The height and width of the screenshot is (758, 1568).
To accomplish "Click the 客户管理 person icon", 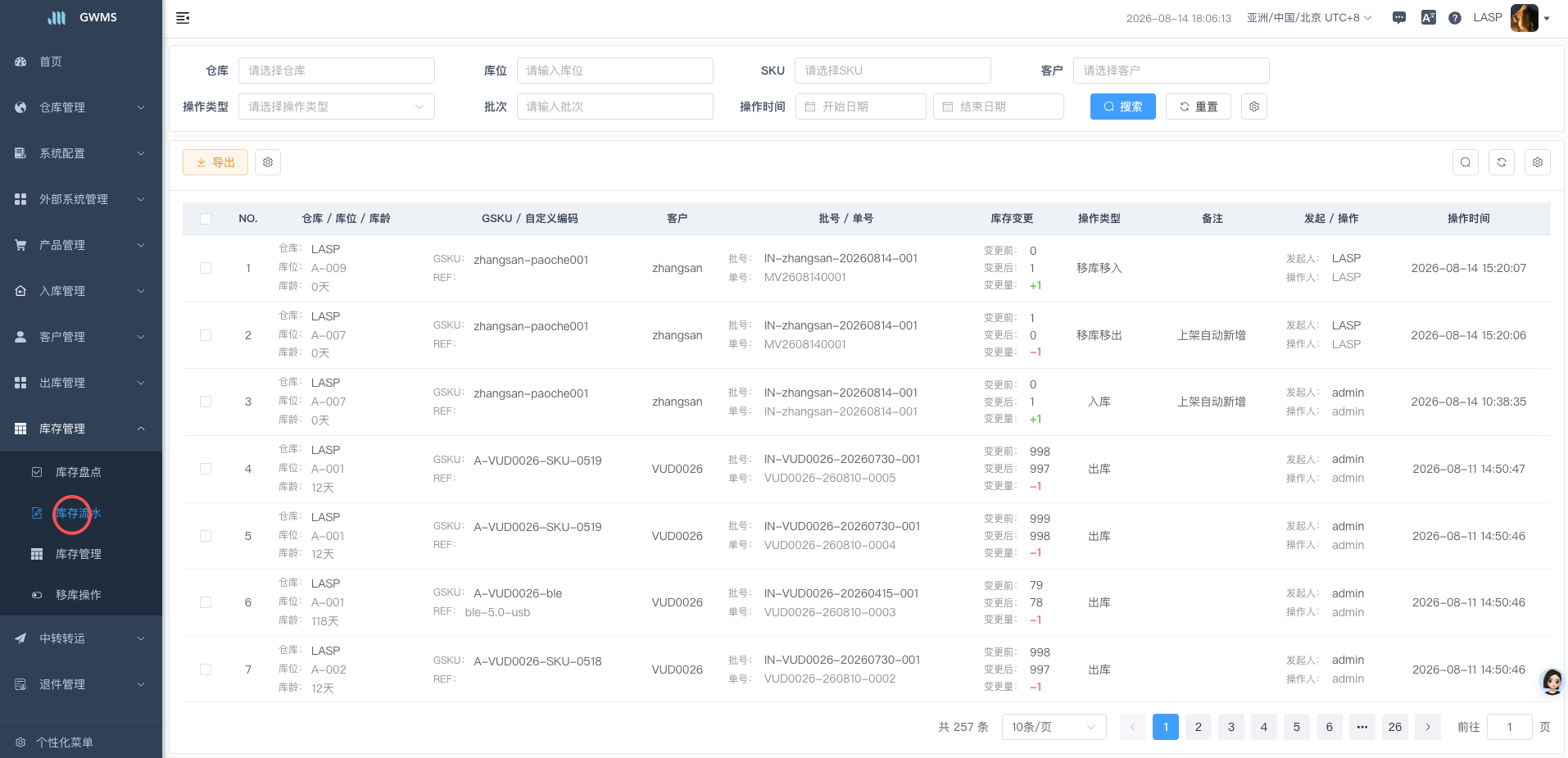I will 20,337.
